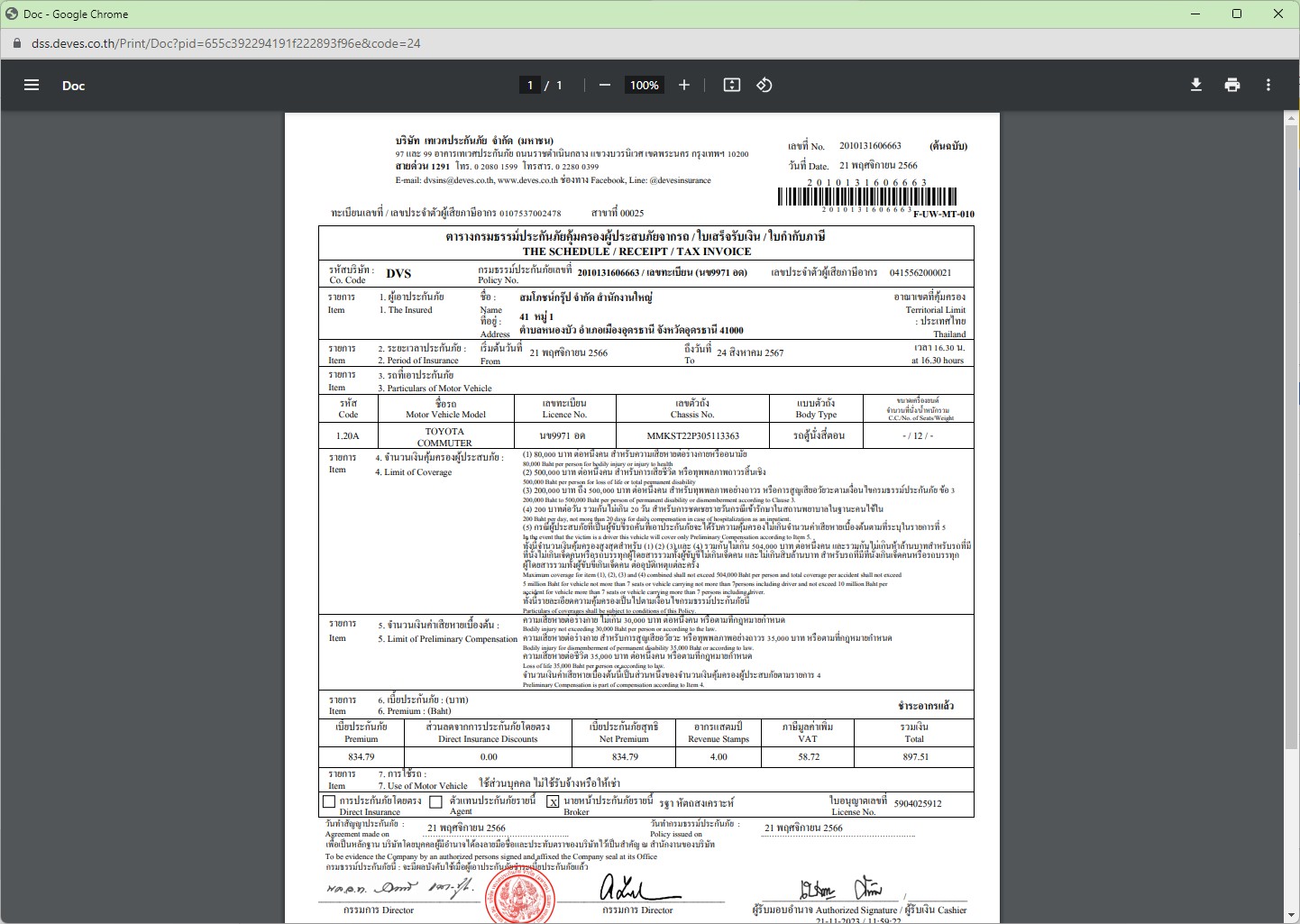Check the Agent checkbox
This screenshot has height=924, width=1300.
pos(436,801)
